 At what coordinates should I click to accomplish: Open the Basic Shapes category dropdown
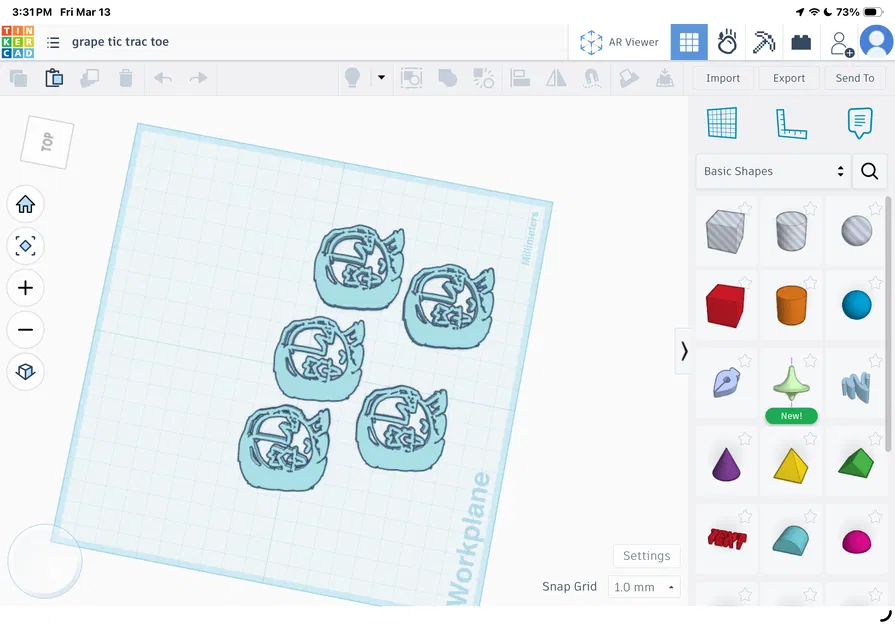click(x=773, y=171)
